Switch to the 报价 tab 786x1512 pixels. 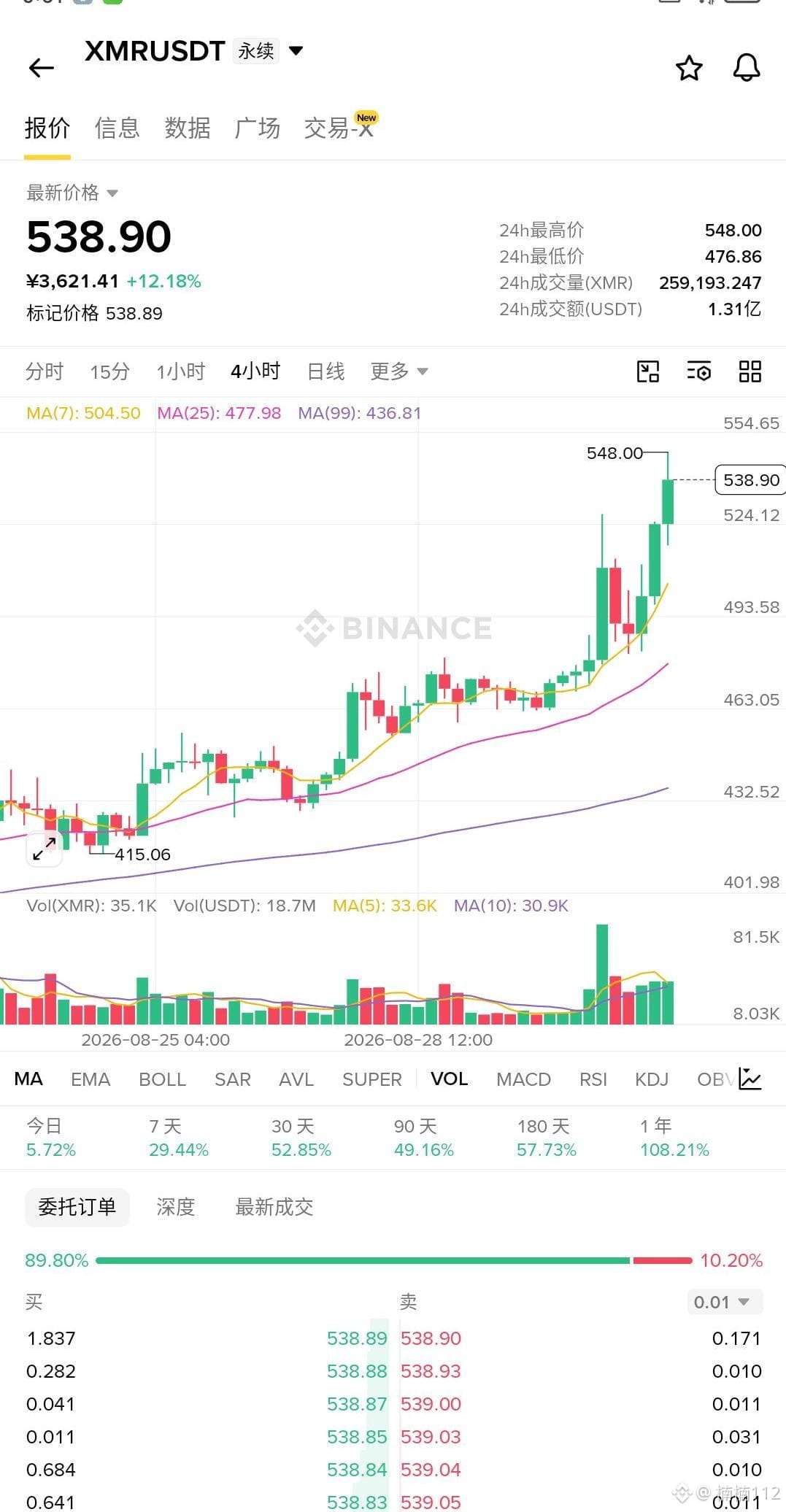47,128
